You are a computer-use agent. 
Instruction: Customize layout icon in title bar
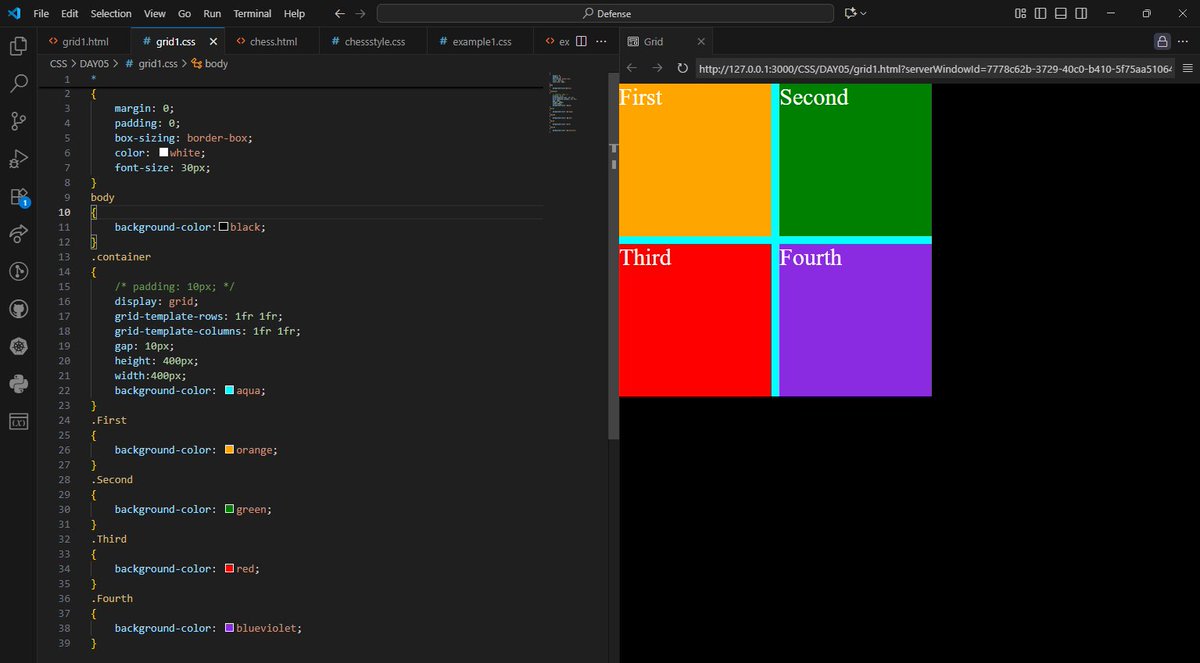pos(1021,13)
